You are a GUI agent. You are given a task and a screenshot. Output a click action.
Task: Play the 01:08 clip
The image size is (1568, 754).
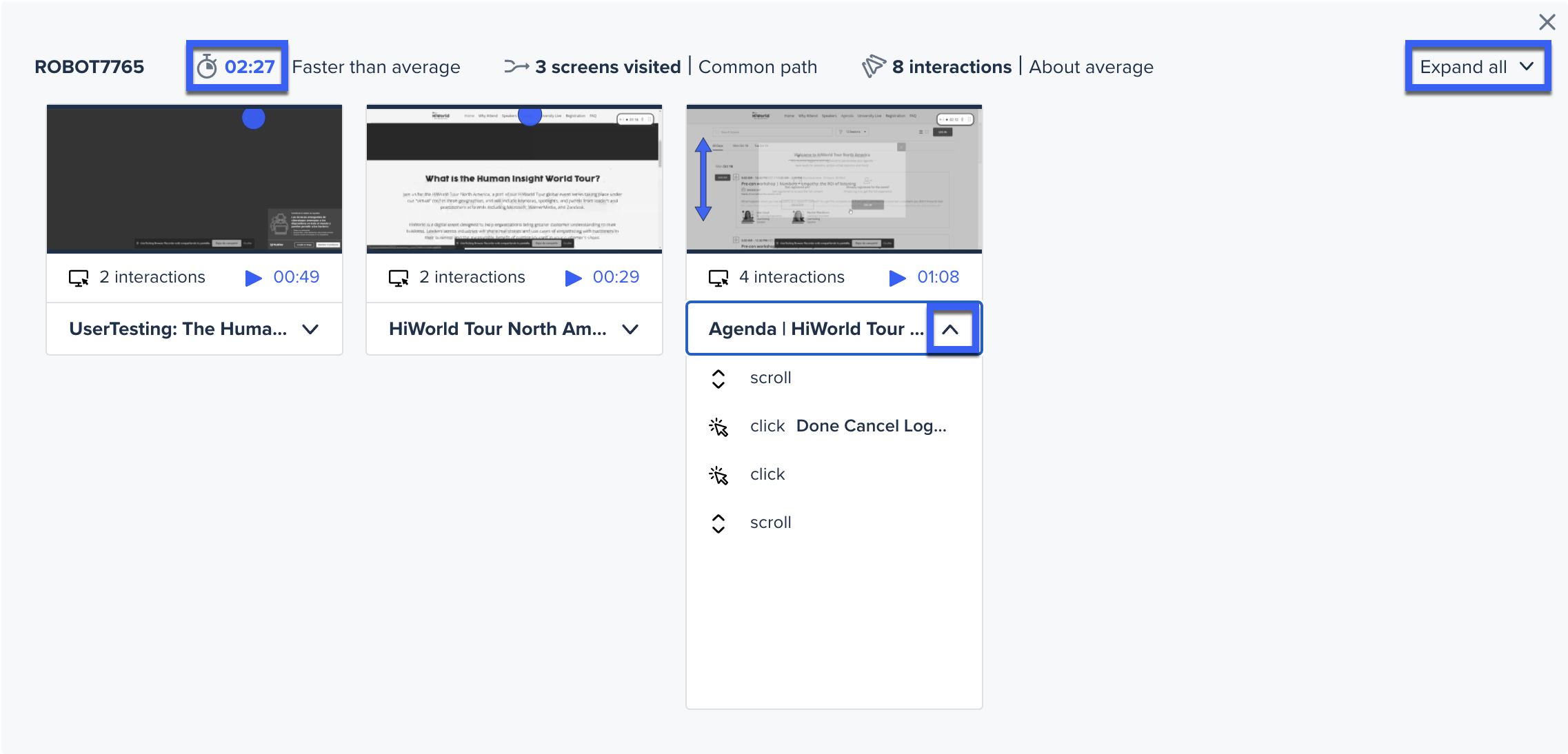[897, 278]
